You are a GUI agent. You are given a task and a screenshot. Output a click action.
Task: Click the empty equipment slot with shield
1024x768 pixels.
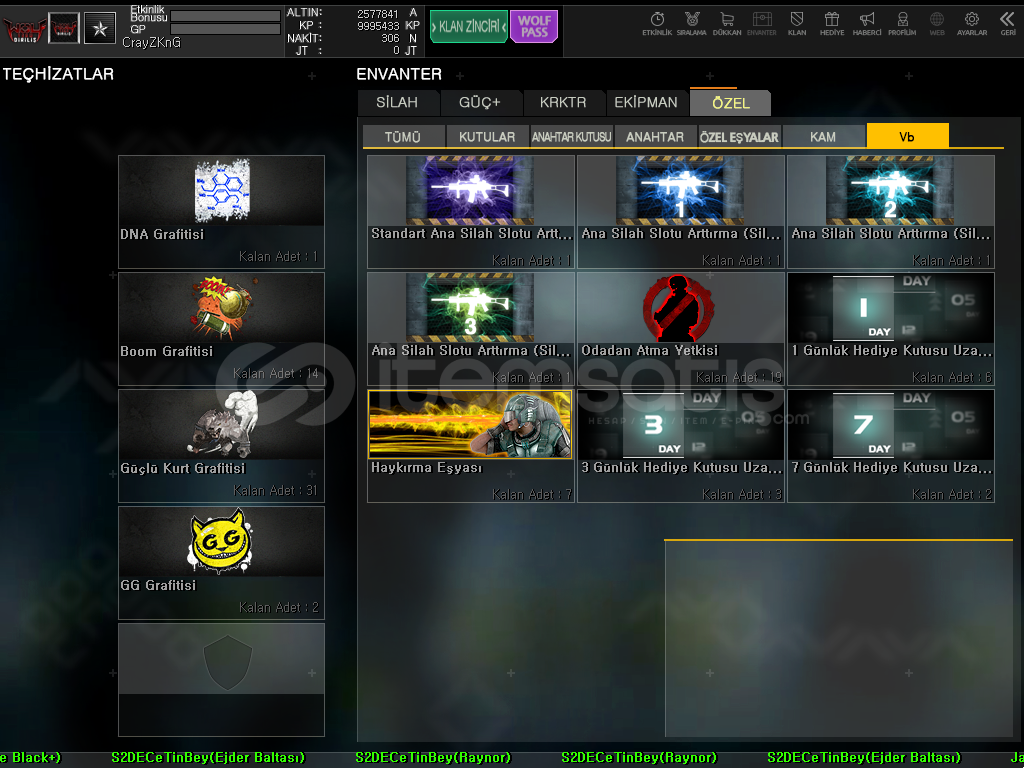point(221,679)
